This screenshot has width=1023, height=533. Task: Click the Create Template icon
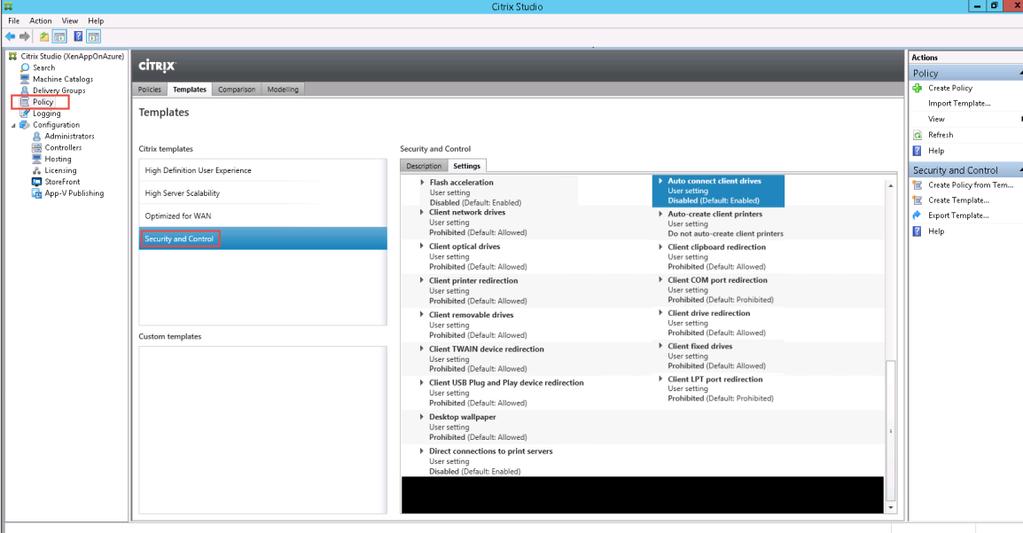(x=917, y=200)
